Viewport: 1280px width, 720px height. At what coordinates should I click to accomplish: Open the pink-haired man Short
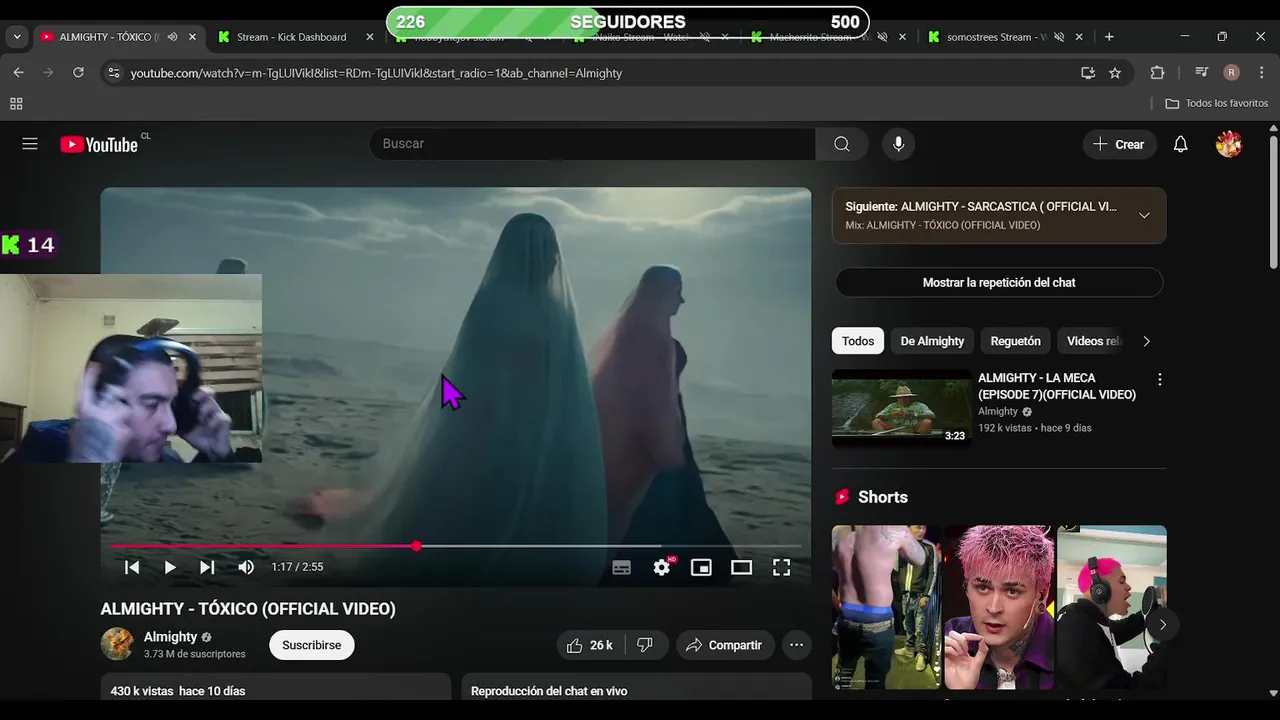coord(998,607)
